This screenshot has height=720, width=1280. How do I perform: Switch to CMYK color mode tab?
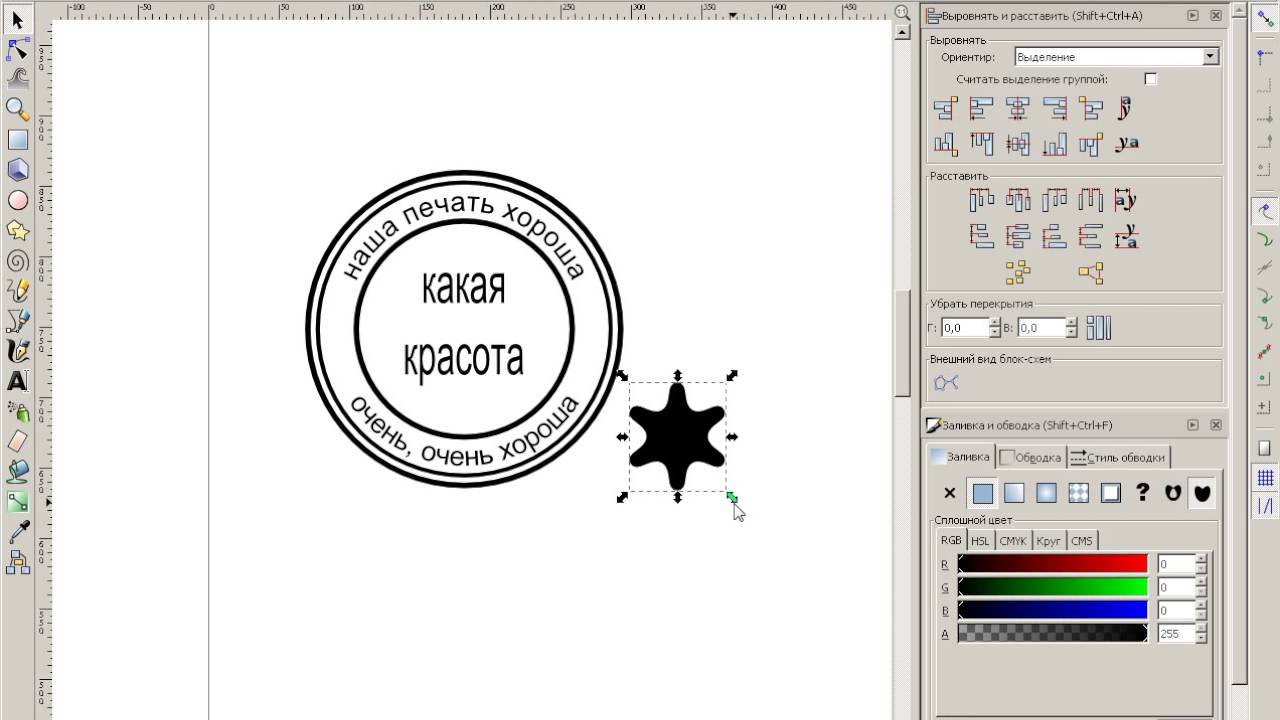(x=1013, y=541)
